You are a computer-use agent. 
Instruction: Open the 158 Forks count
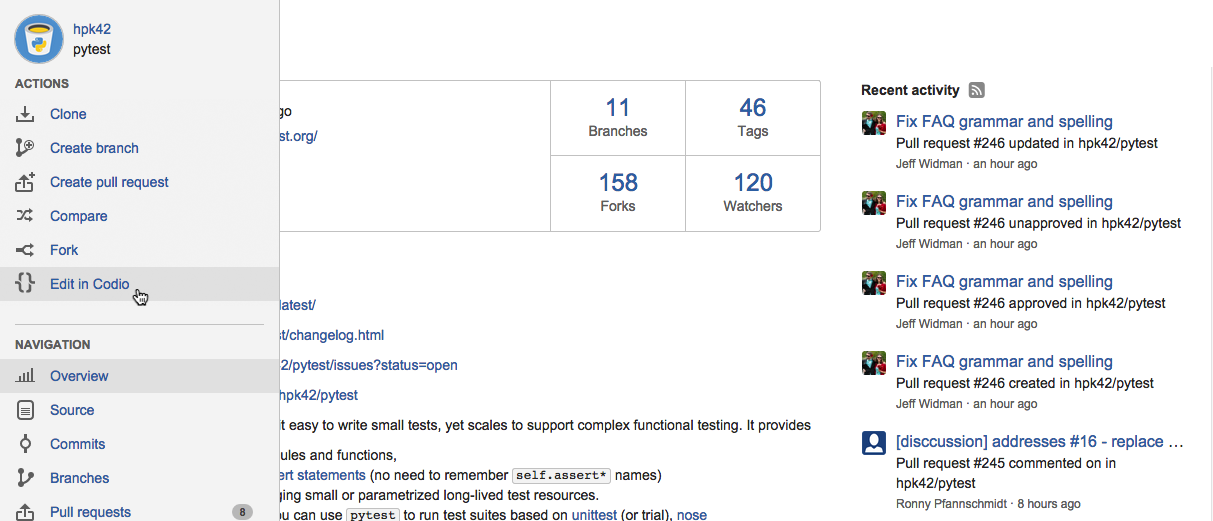(617, 192)
